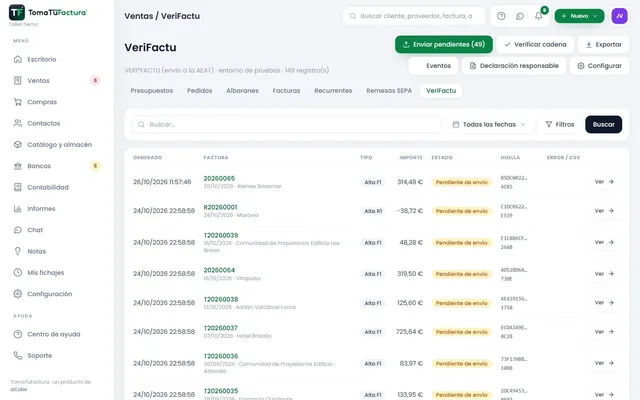Open the Compras cart icon

[x=18, y=102]
